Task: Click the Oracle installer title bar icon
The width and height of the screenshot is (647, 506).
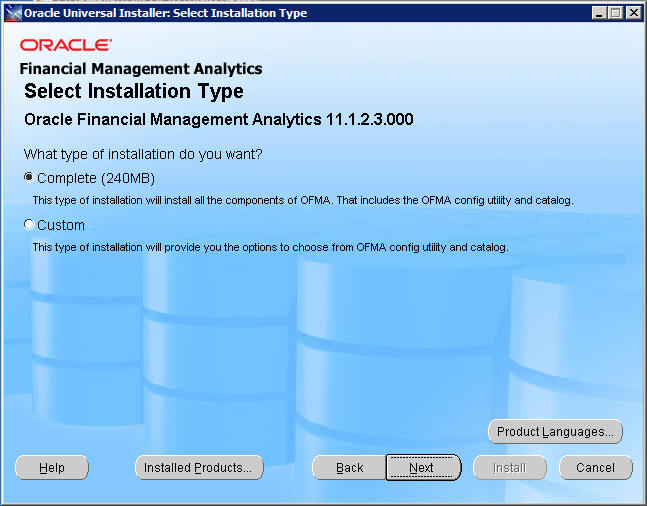Action: pyautogui.click(x=14, y=13)
